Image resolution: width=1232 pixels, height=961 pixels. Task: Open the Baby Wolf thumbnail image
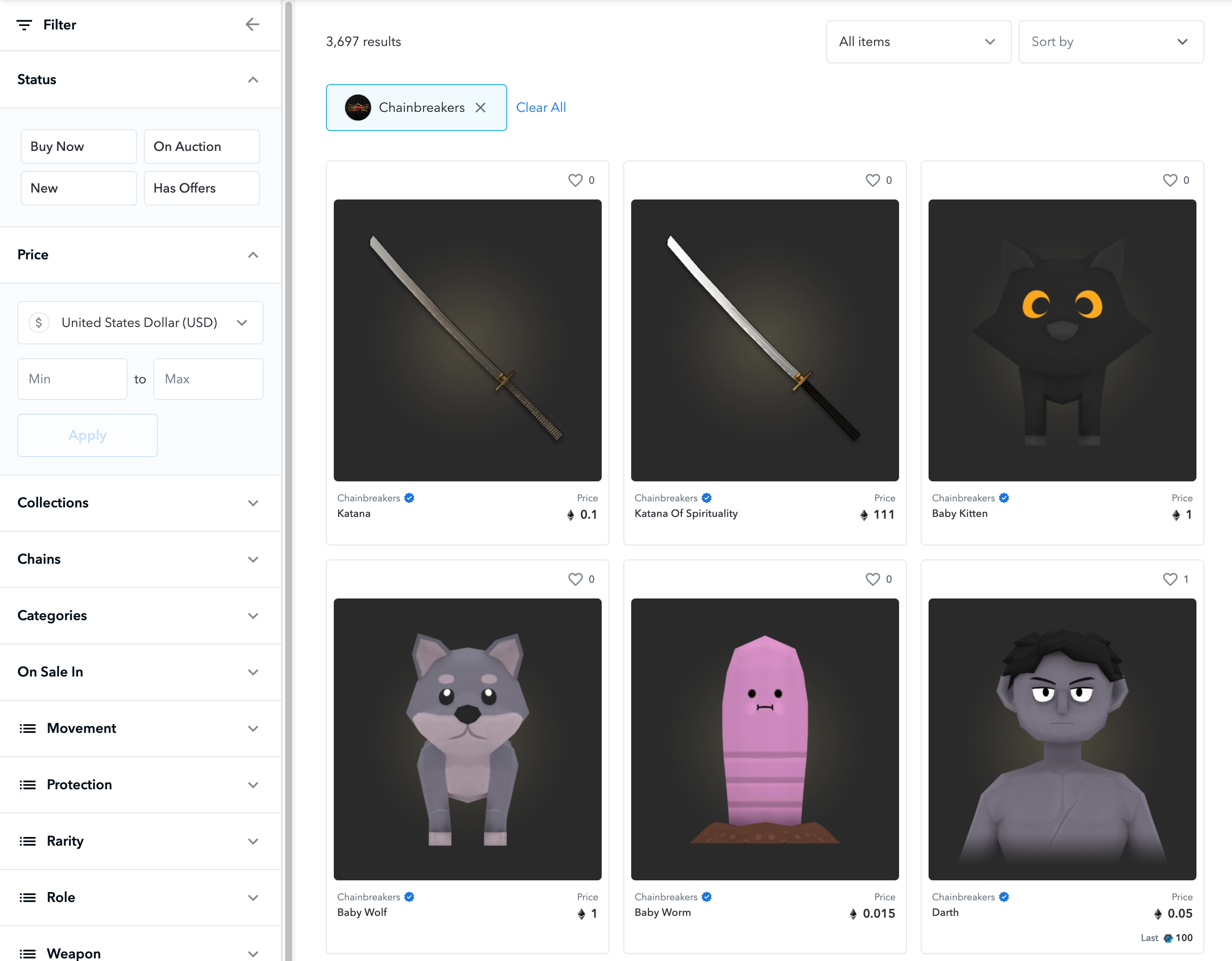coord(467,739)
